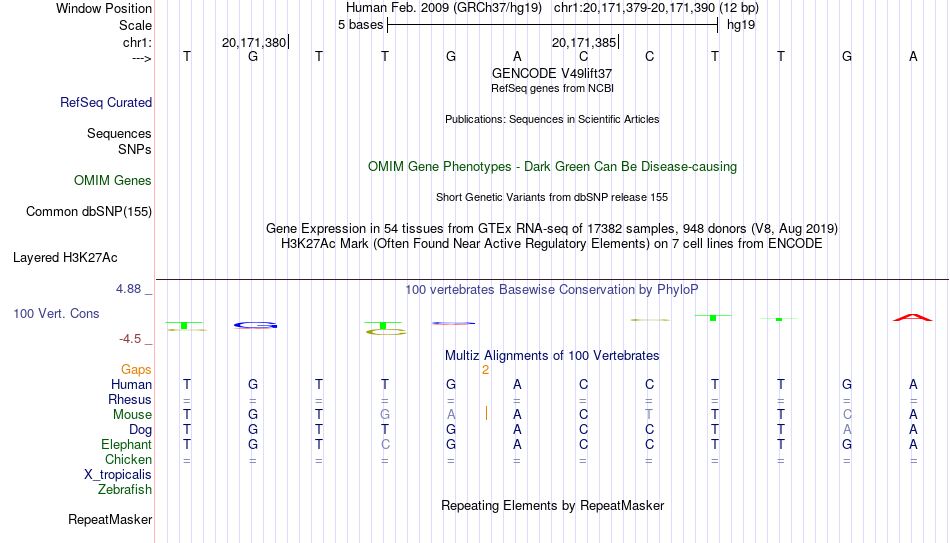Viewport: 950px width, 543px height.
Task: Open the 100 Vert. Cons track label
Action: tap(56, 313)
